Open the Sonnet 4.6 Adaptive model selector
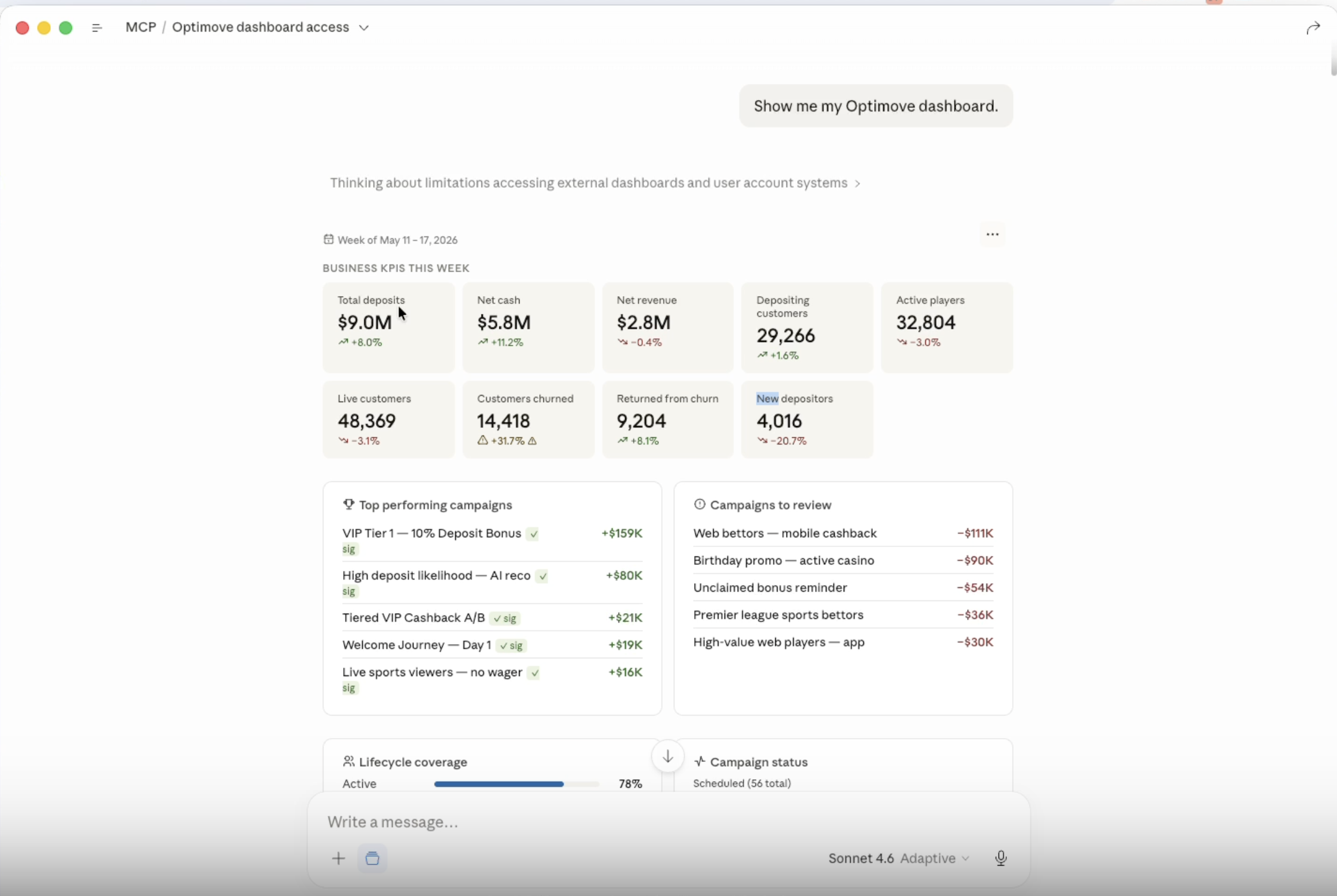 pos(898,858)
